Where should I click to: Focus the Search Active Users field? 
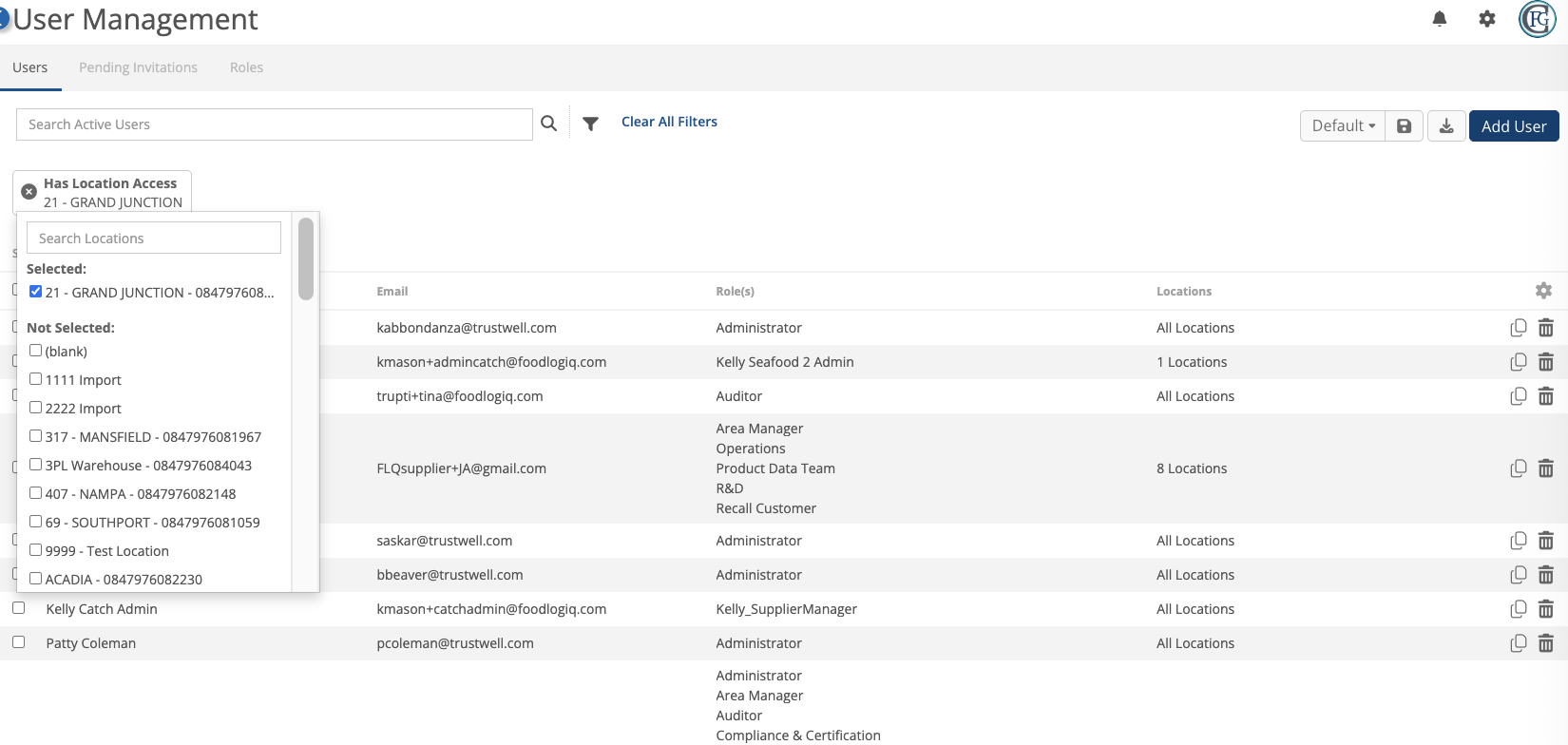tap(275, 124)
